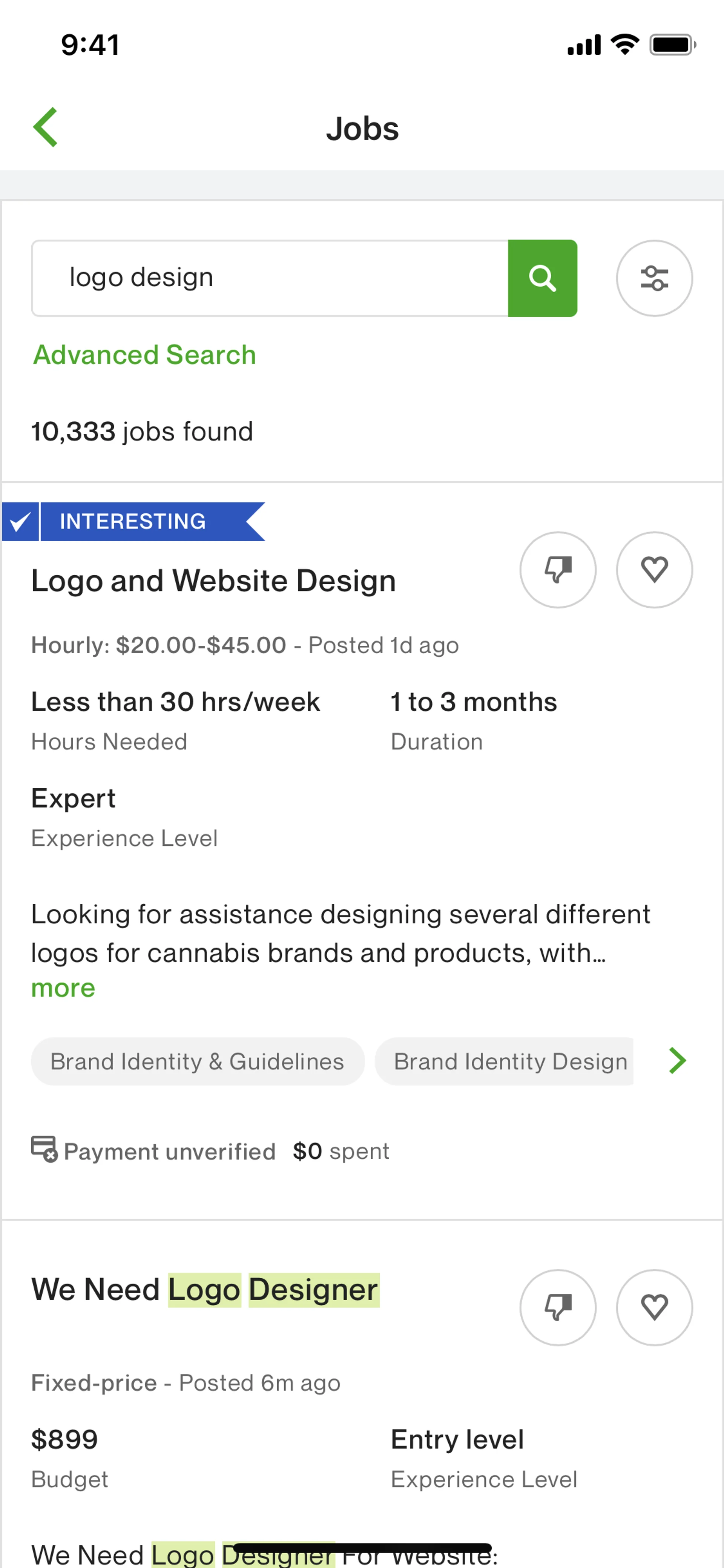Image resolution: width=724 pixels, height=1568 pixels.
Task: Tap the Wi-Fi icon in status bar
Action: (625, 45)
